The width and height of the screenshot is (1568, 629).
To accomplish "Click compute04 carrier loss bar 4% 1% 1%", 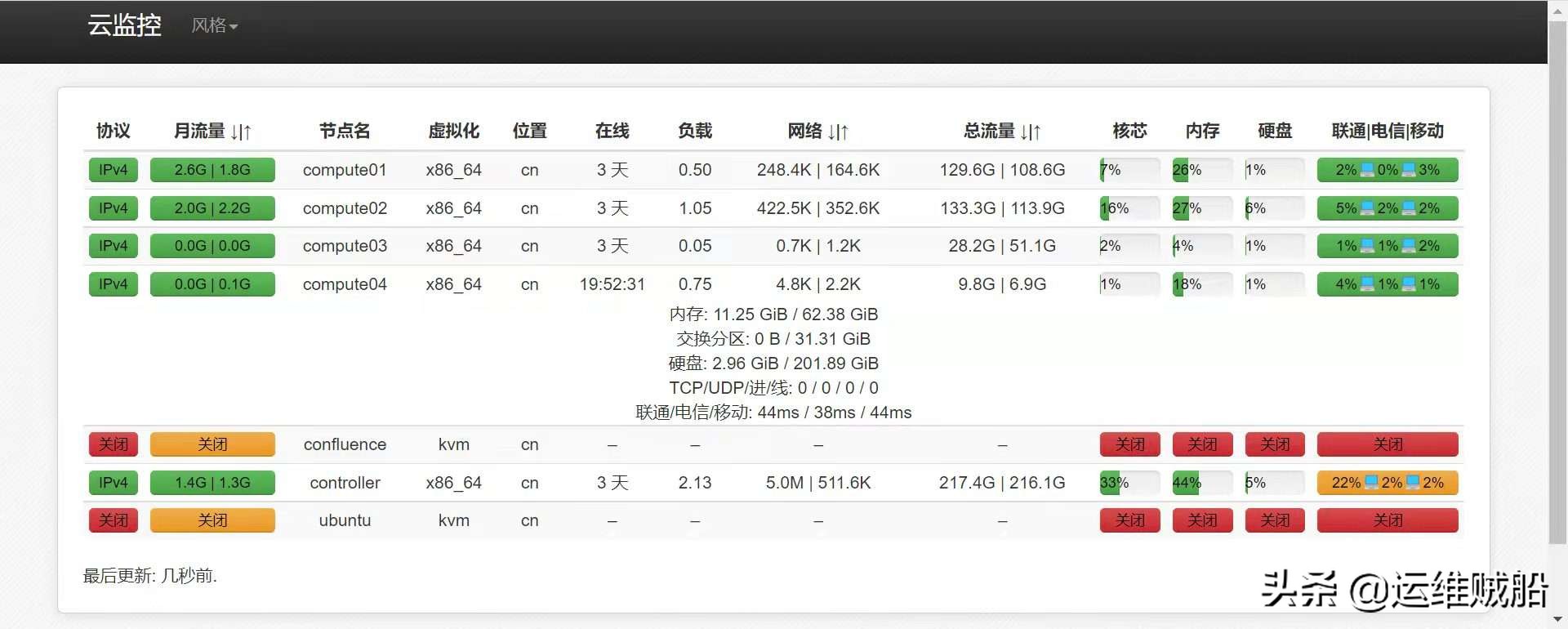I will click(x=1388, y=284).
